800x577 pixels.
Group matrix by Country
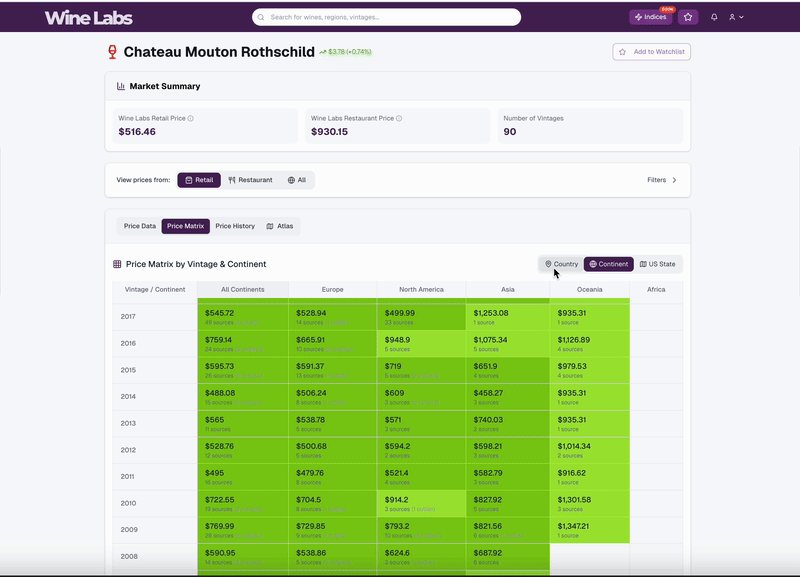[x=561, y=264]
